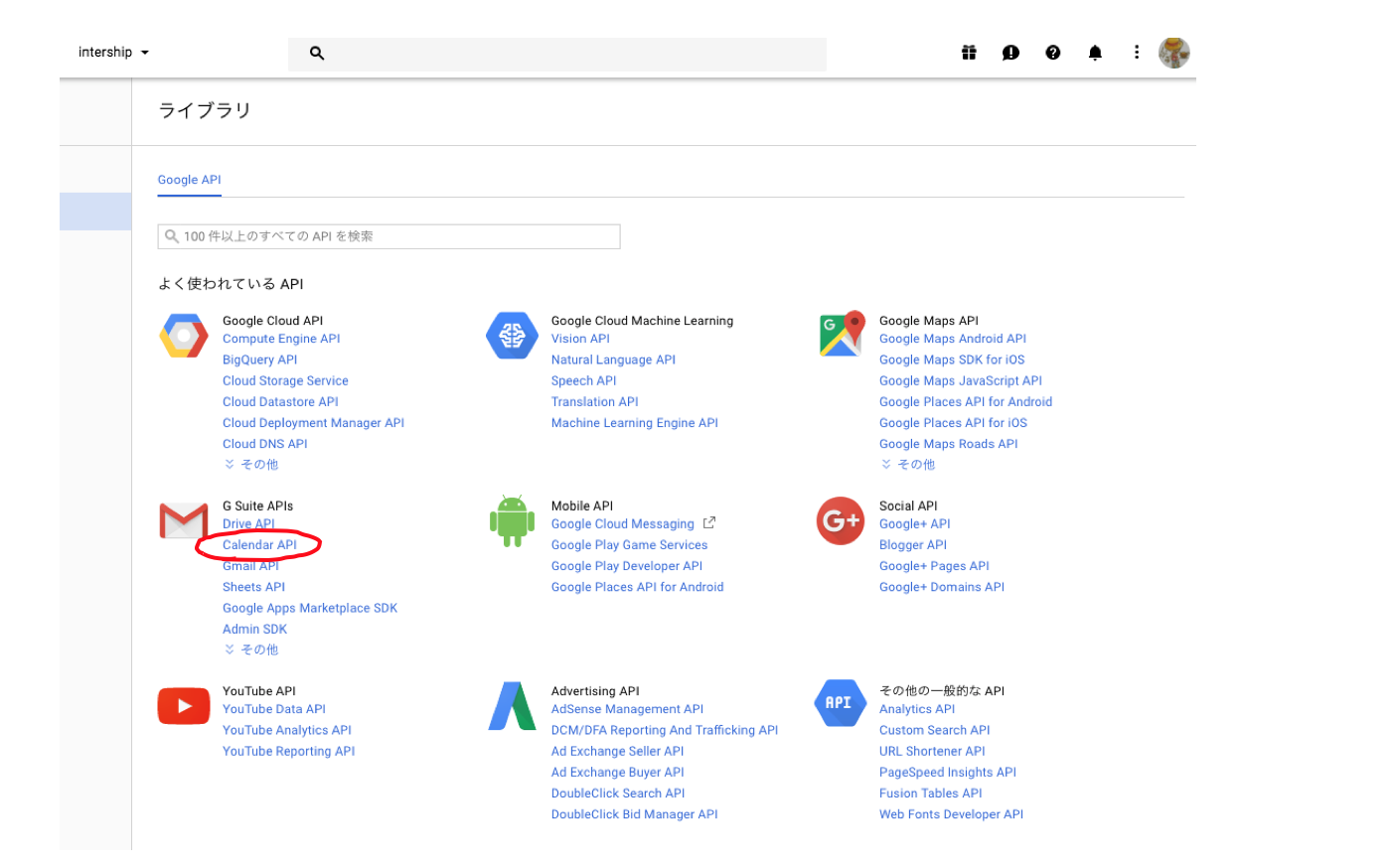Open Gmail API link
This screenshot has width=1397, height=868.
click(250, 566)
